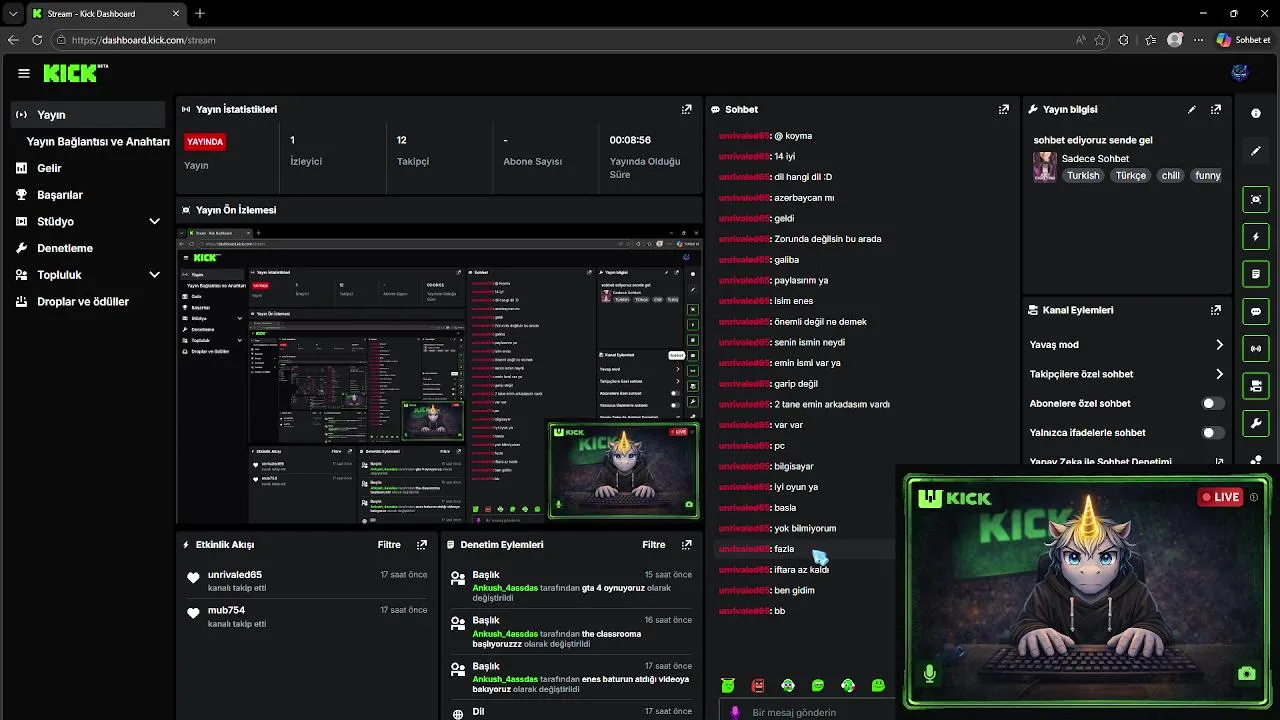Open Yayın Bağlantısı ve Anahtarı page
Viewport: 1280px width, 720px height.
98,142
